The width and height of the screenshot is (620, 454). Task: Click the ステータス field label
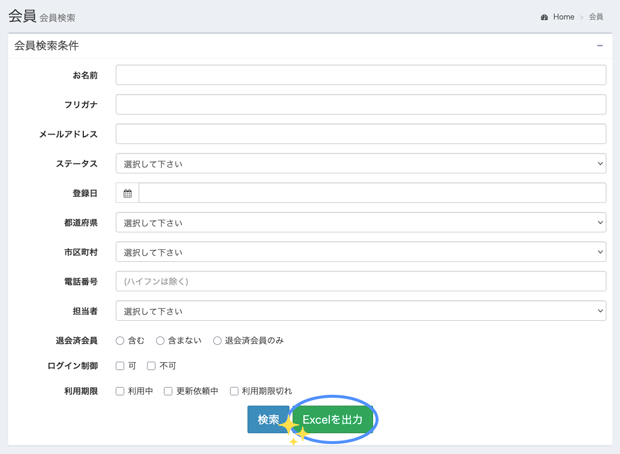[77, 163]
